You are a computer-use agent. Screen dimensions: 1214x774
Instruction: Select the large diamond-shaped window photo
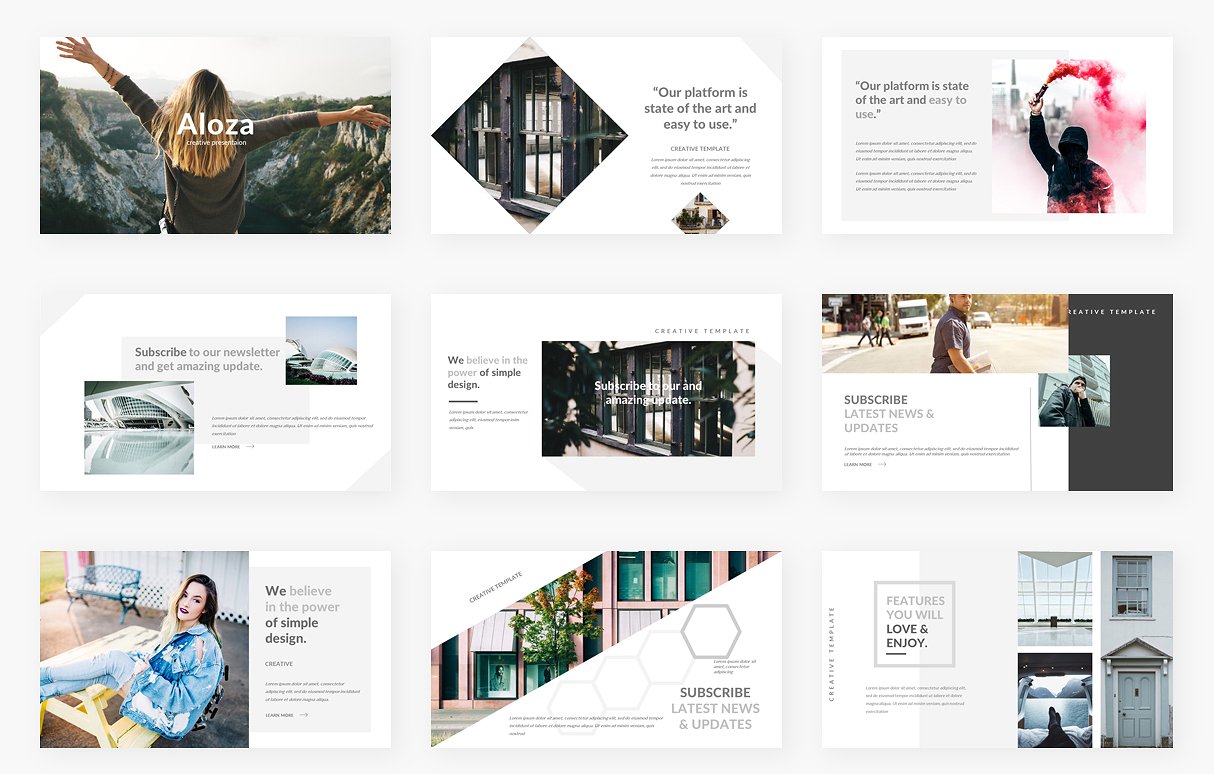click(x=530, y=135)
